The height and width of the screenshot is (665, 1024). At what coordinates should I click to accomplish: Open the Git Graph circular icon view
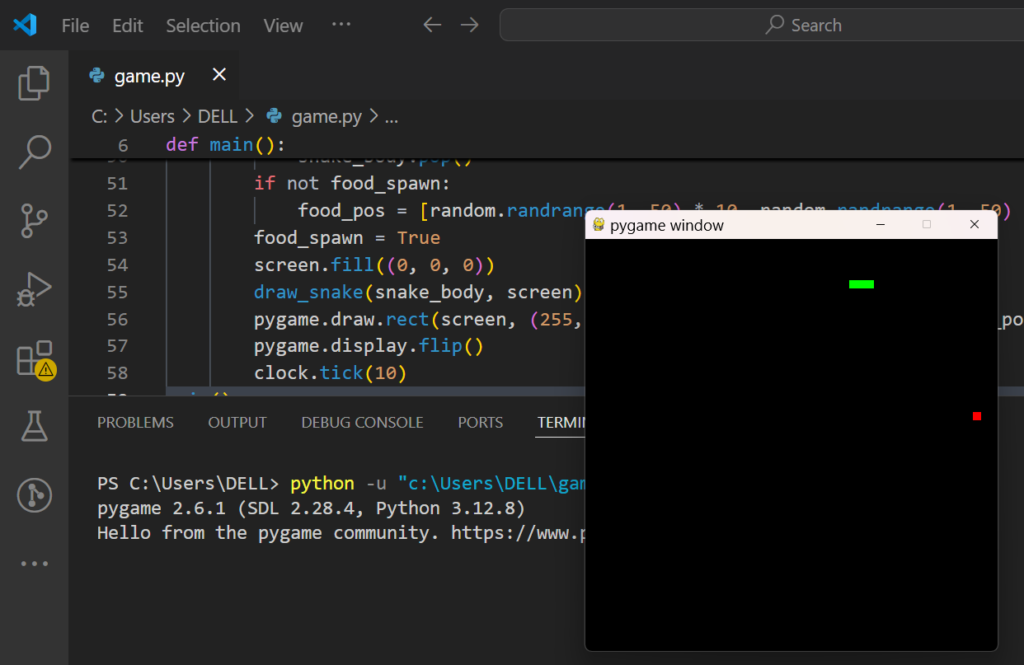(x=34, y=495)
